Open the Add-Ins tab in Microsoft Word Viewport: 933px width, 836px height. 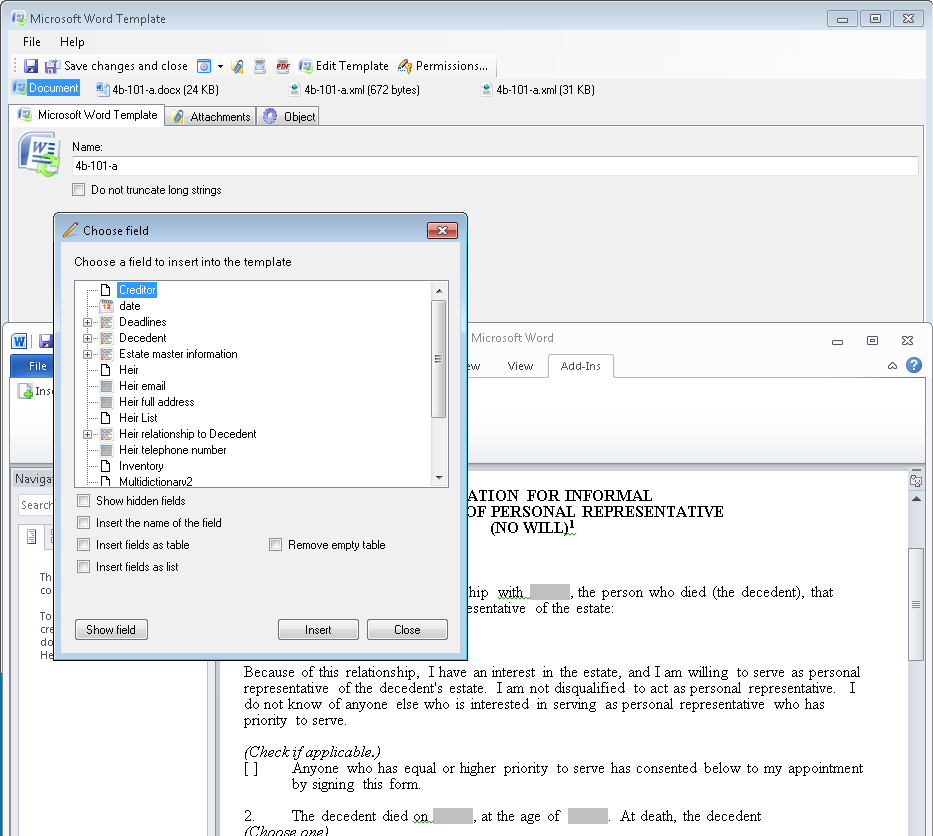tap(581, 366)
